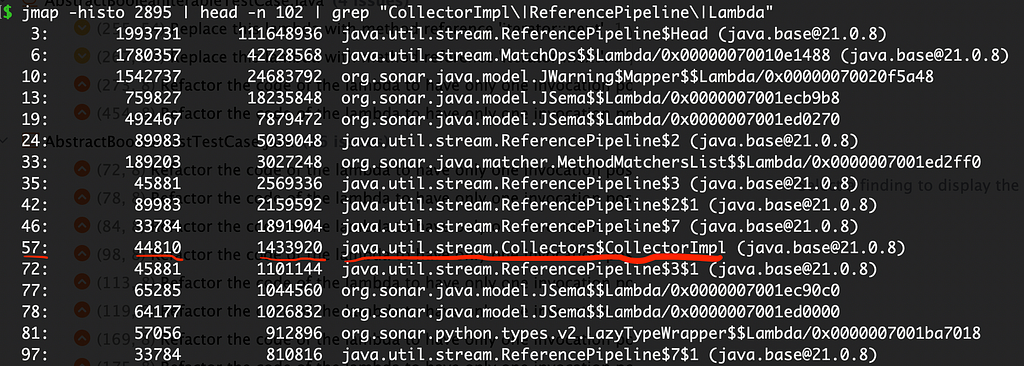The width and height of the screenshot is (1024, 366).
Task: Select the LazyTypeWrapper$$Lambda python types entry
Action: coord(661,333)
